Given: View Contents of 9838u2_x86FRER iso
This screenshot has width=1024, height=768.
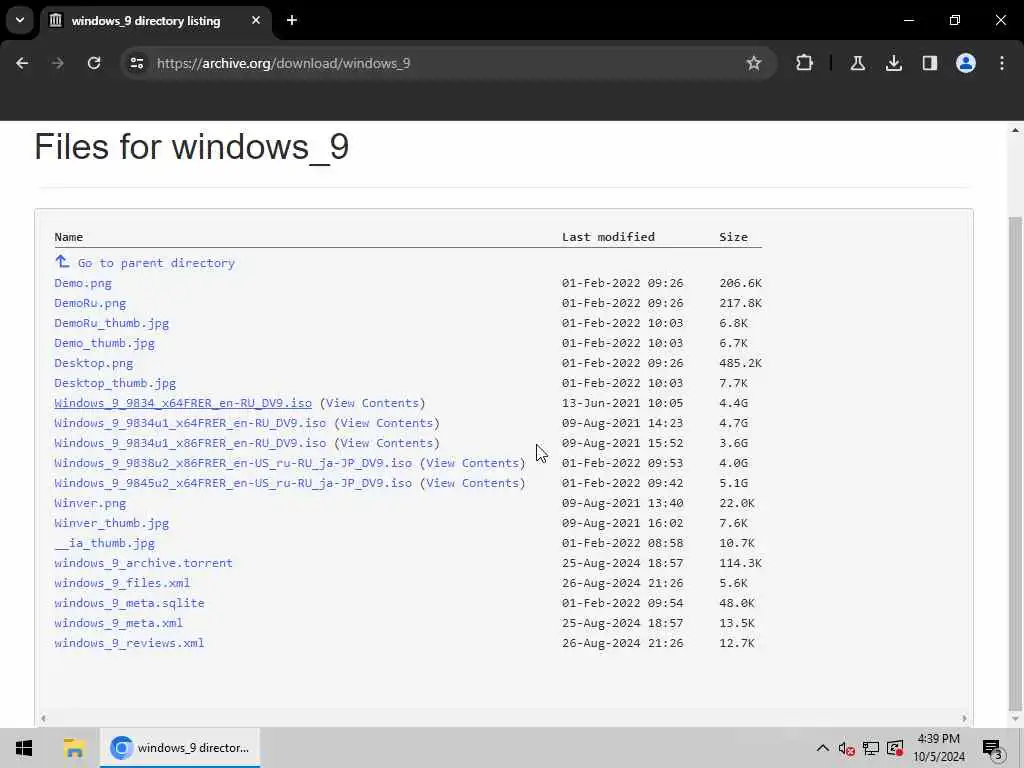Looking at the screenshot, I should 472,463.
